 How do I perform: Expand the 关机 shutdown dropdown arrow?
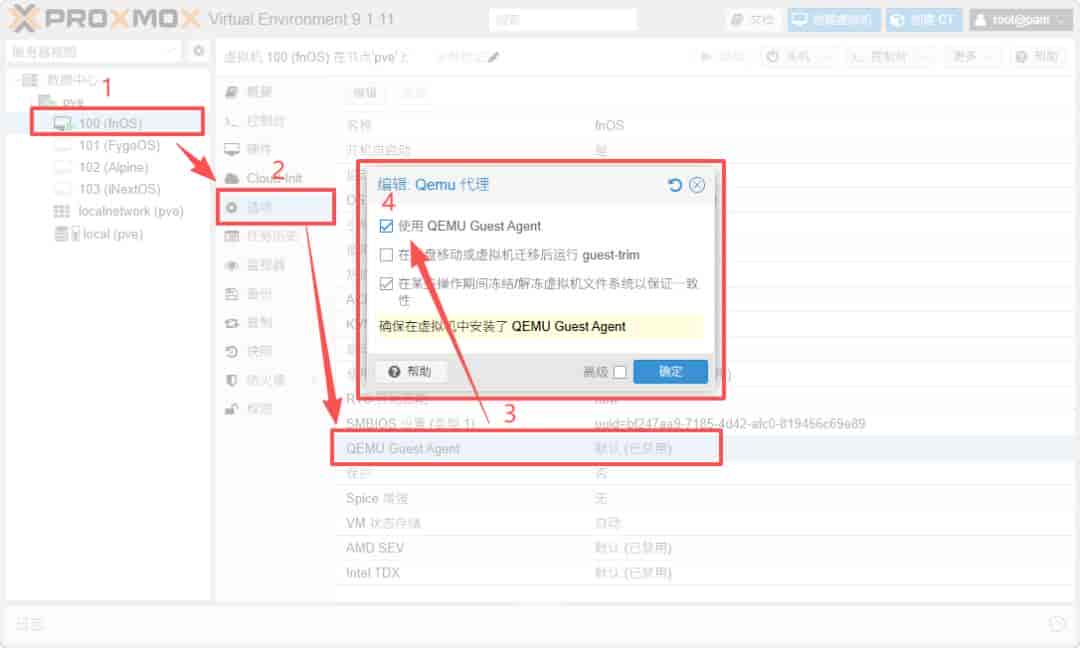(x=826, y=56)
